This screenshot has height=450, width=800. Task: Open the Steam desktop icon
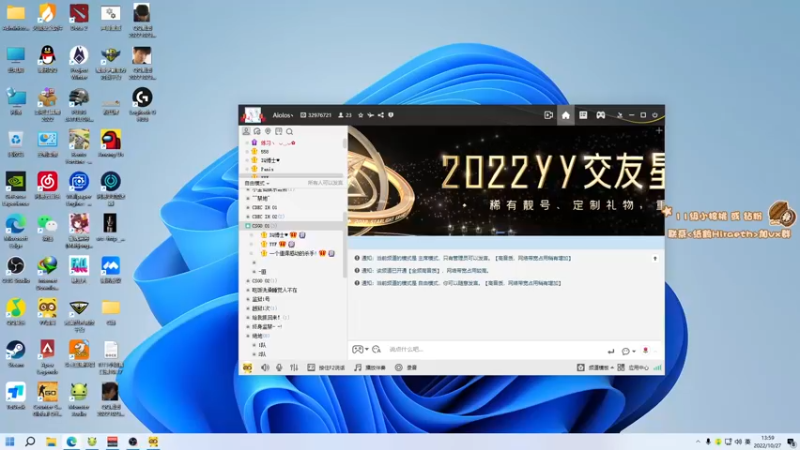point(15,353)
